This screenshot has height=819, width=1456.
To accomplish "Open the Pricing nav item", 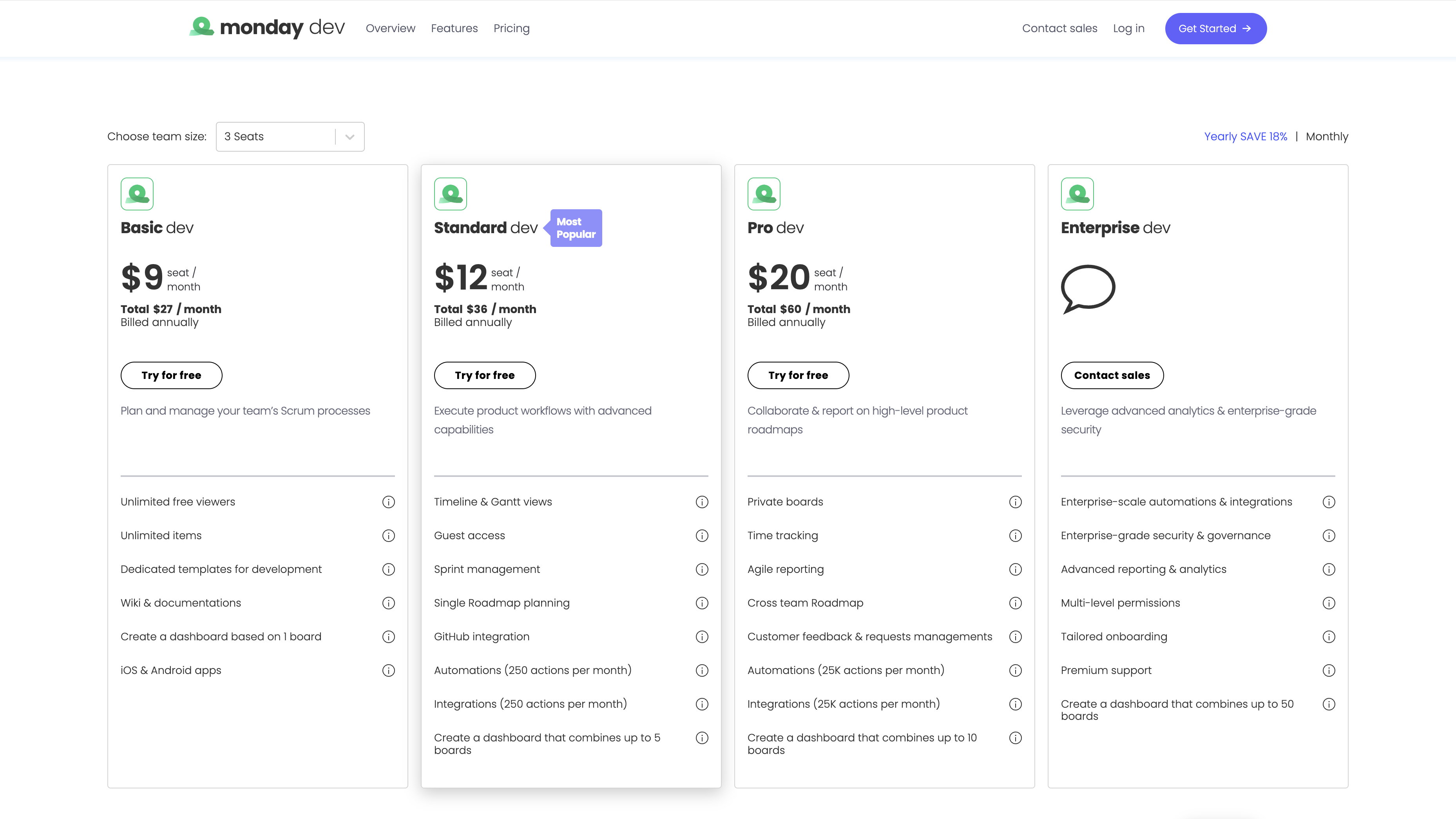I will click(511, 28).
